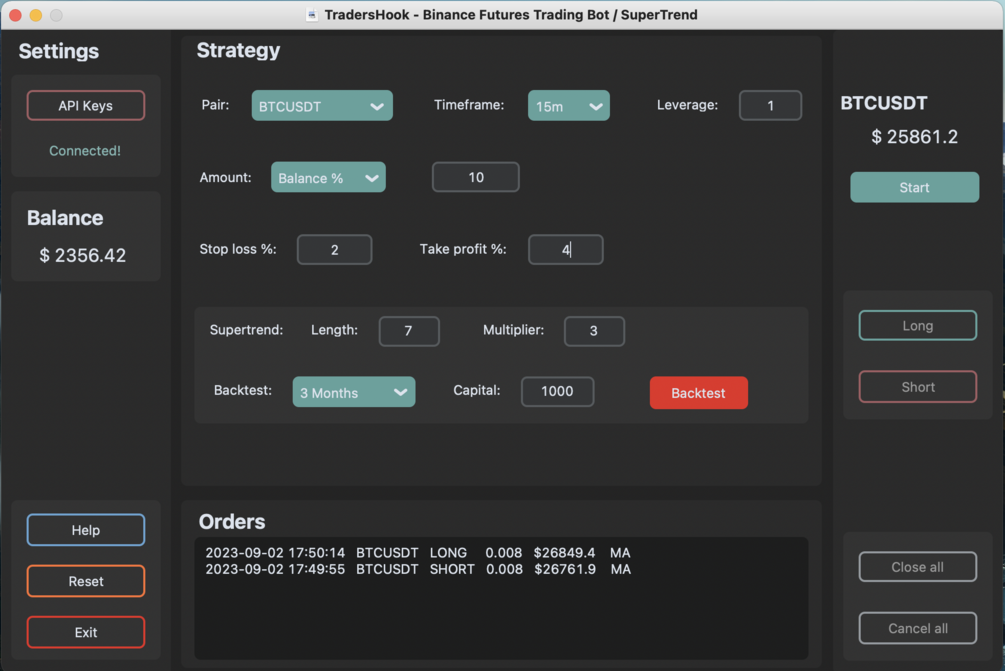Focus the Take profit % field
This screenshot has height=671, width=1005.
coord(565,249)
